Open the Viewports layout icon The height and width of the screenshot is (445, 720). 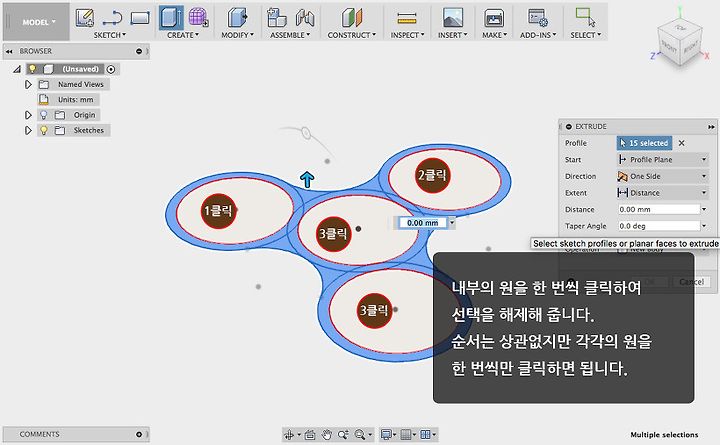pos(425,434)
